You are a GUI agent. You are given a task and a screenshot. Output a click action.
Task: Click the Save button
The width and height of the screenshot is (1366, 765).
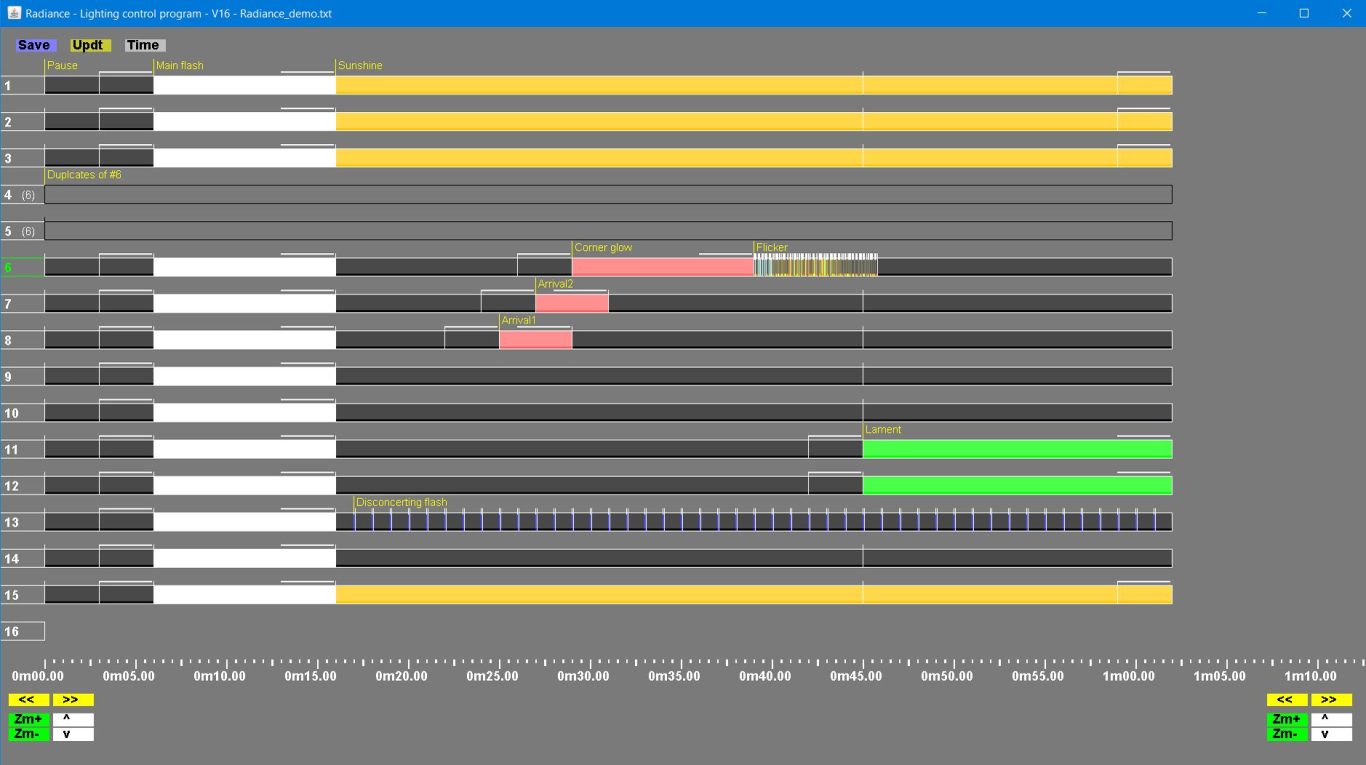pyautogui.click(x=33, y=45)
